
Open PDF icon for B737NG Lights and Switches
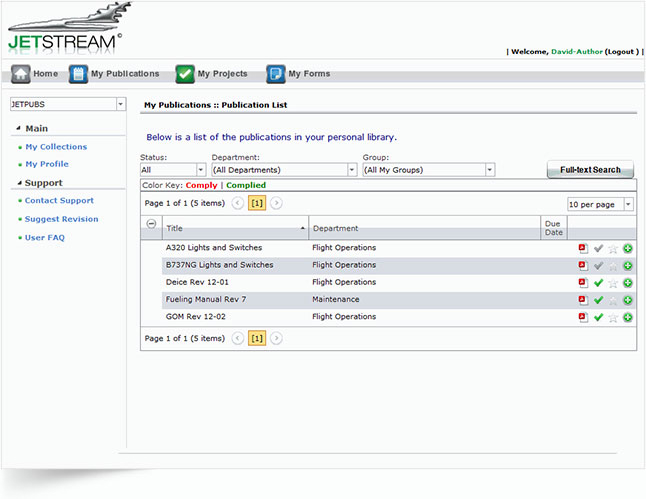[x=583, y=266]
